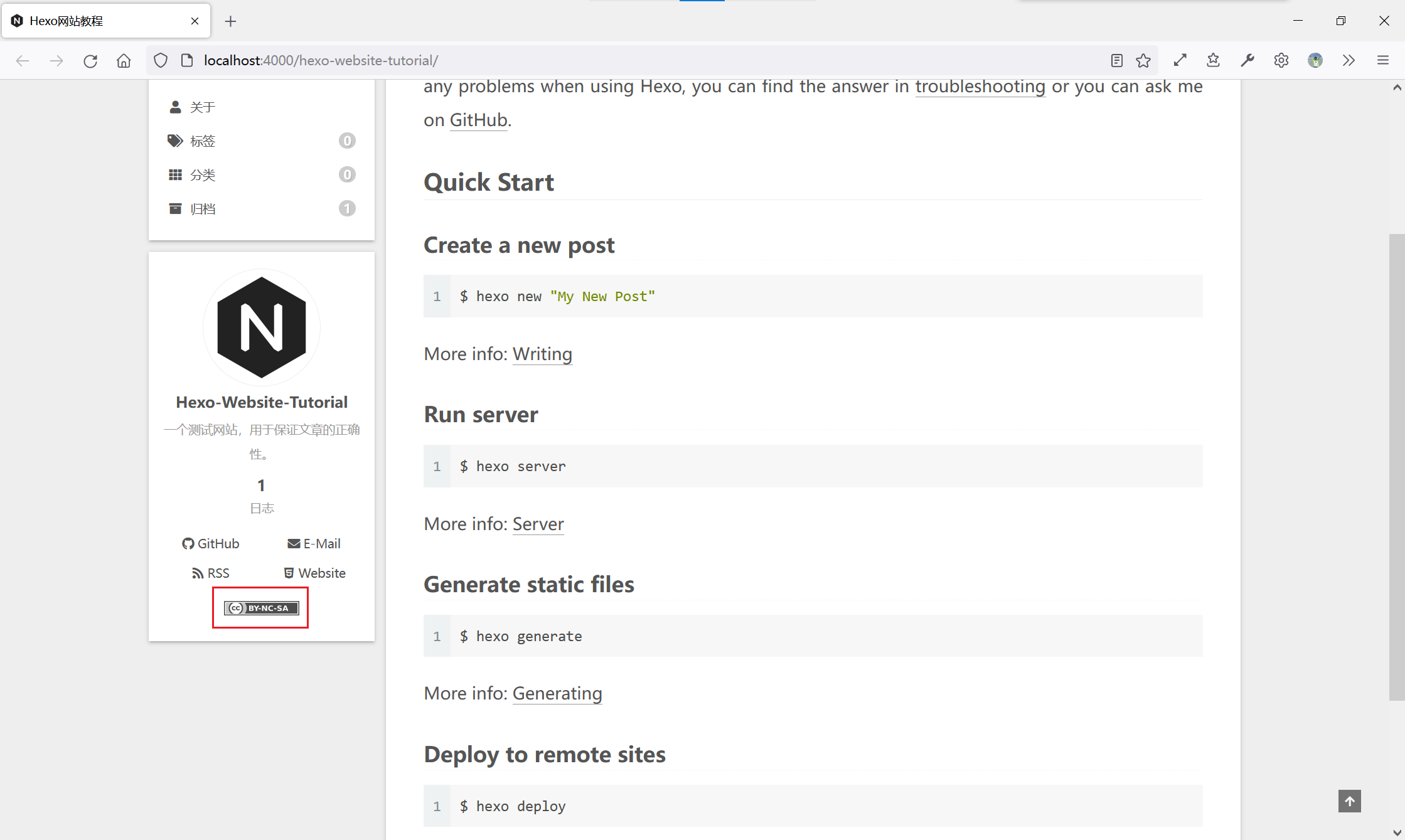Go to the browser home page

(124, 61)
